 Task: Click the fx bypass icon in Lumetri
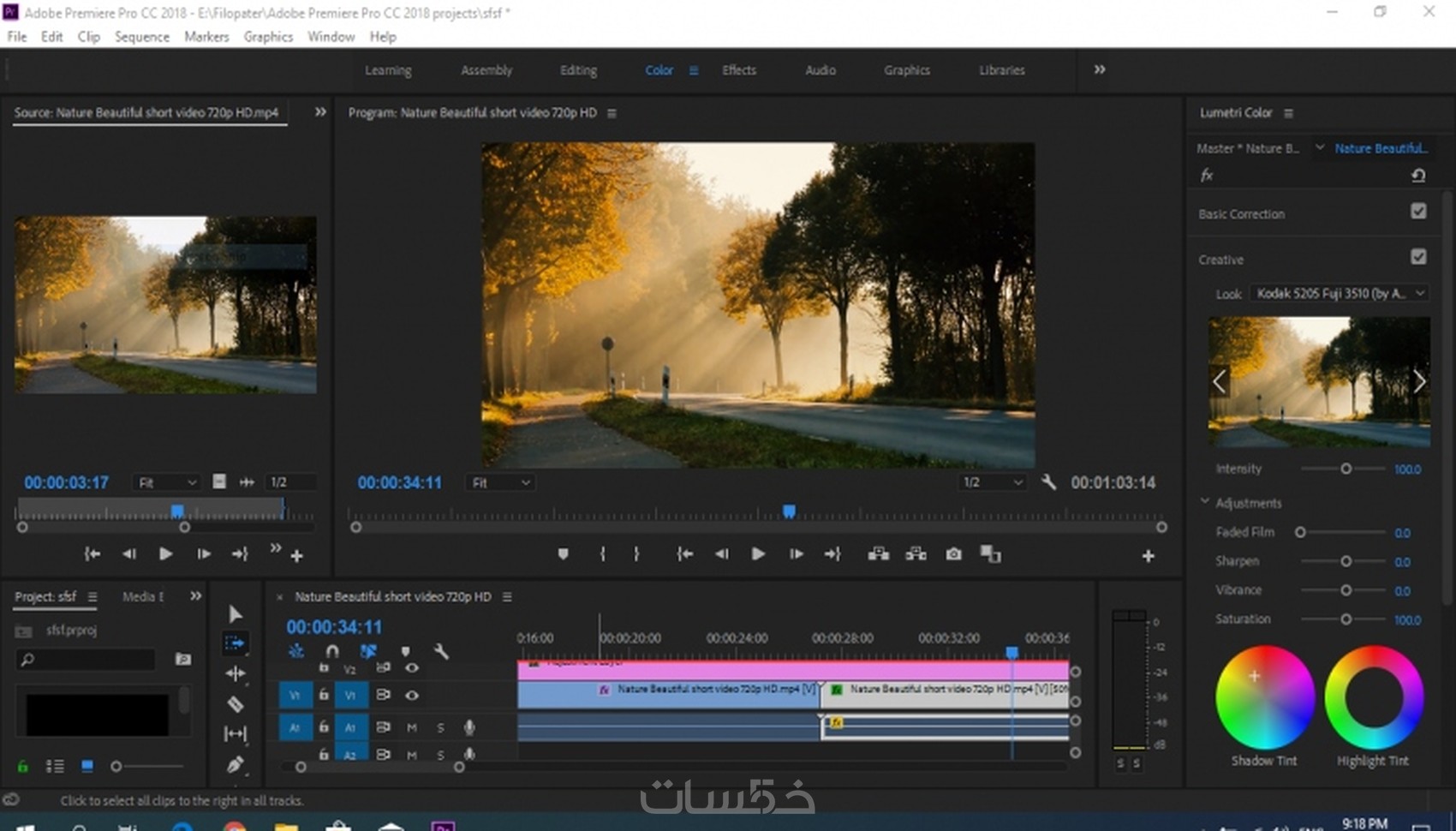coord(1207,176)
